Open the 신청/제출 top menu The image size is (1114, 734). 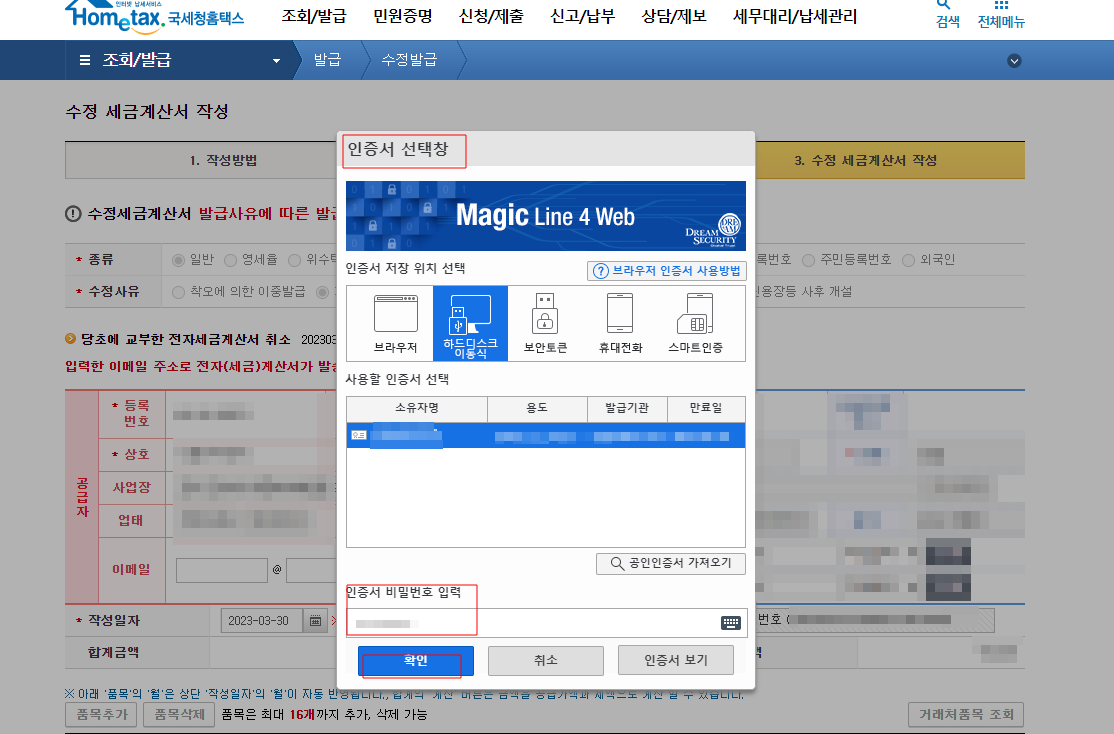coord(491,16)
